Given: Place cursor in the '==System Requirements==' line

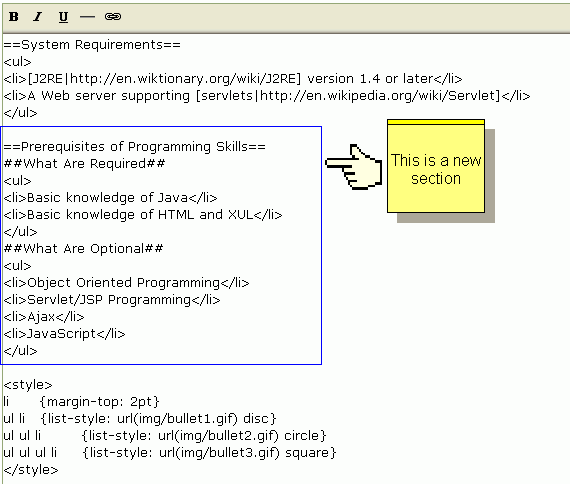Looking at the screenshot, I should 92,45.
